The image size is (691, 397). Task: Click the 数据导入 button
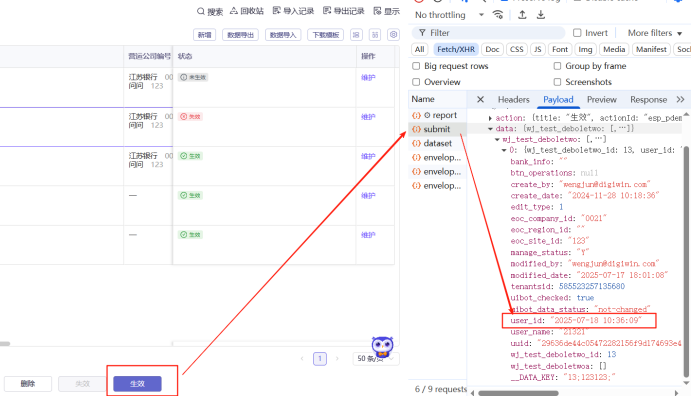pos(283,35)
